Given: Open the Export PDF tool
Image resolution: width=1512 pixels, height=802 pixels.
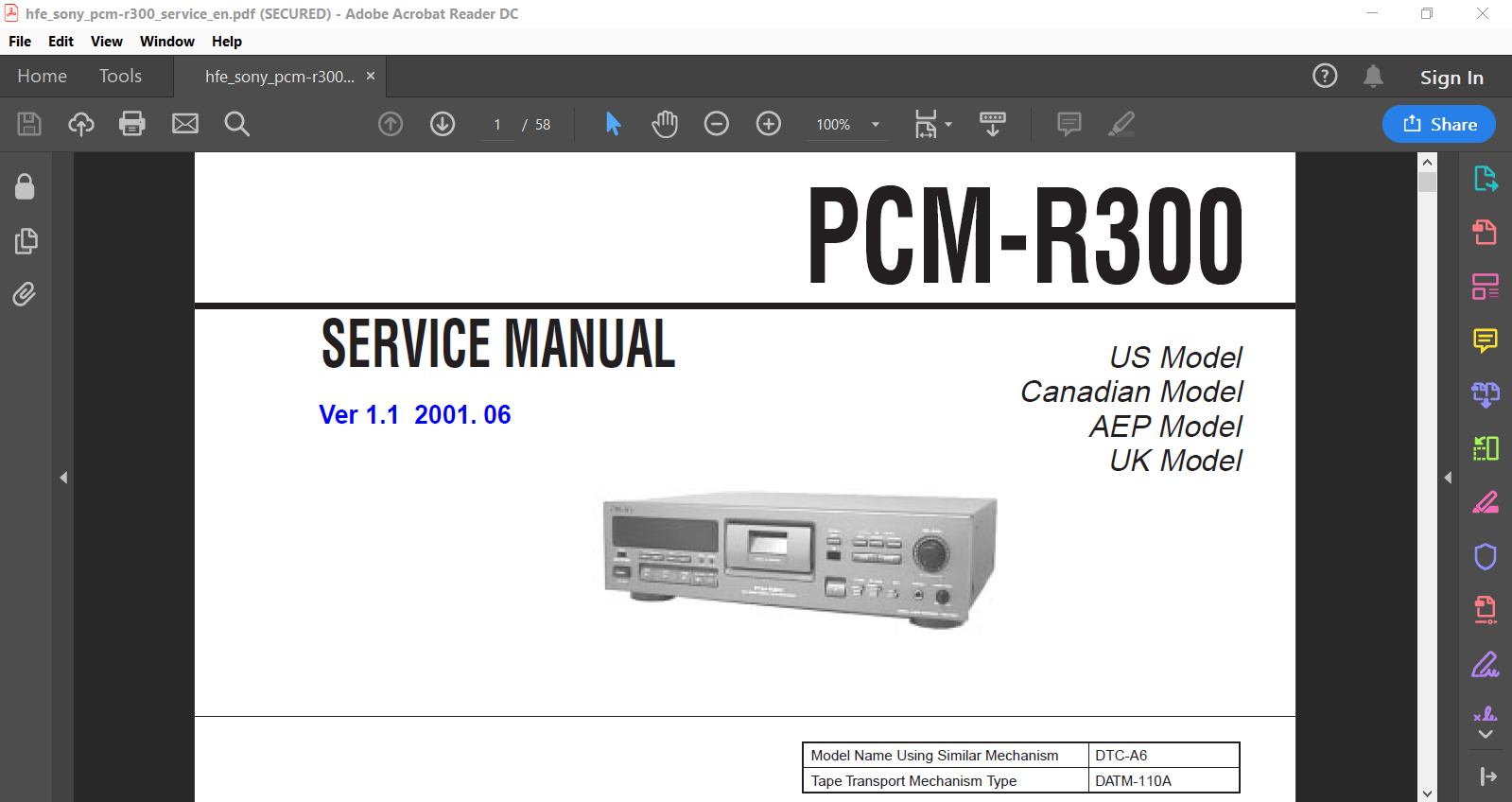Looking at the screenshot, I should tap(1486, 178).
